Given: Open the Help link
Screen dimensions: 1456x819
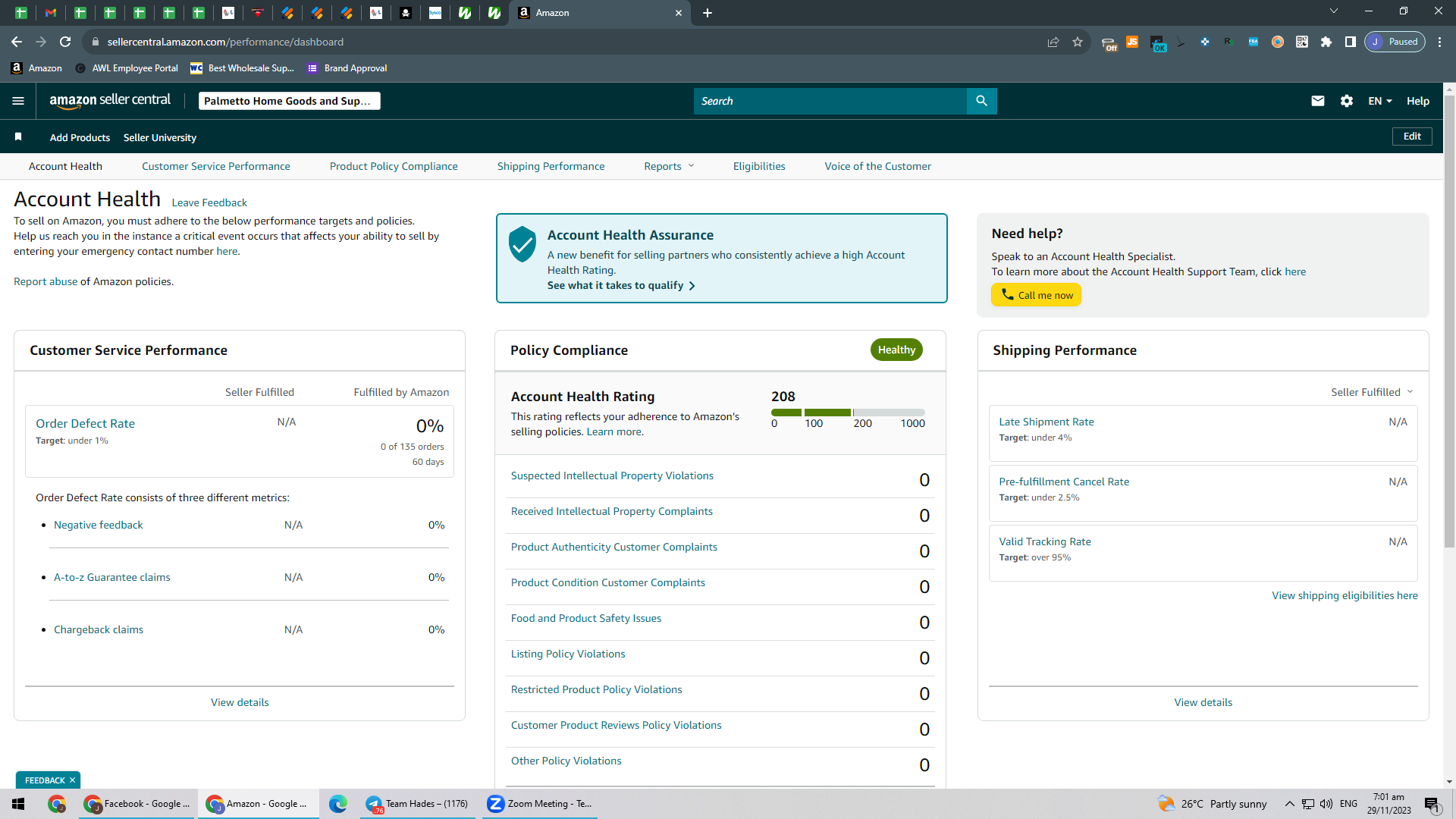Looking at the screenshot, I should click(1418, 101).
